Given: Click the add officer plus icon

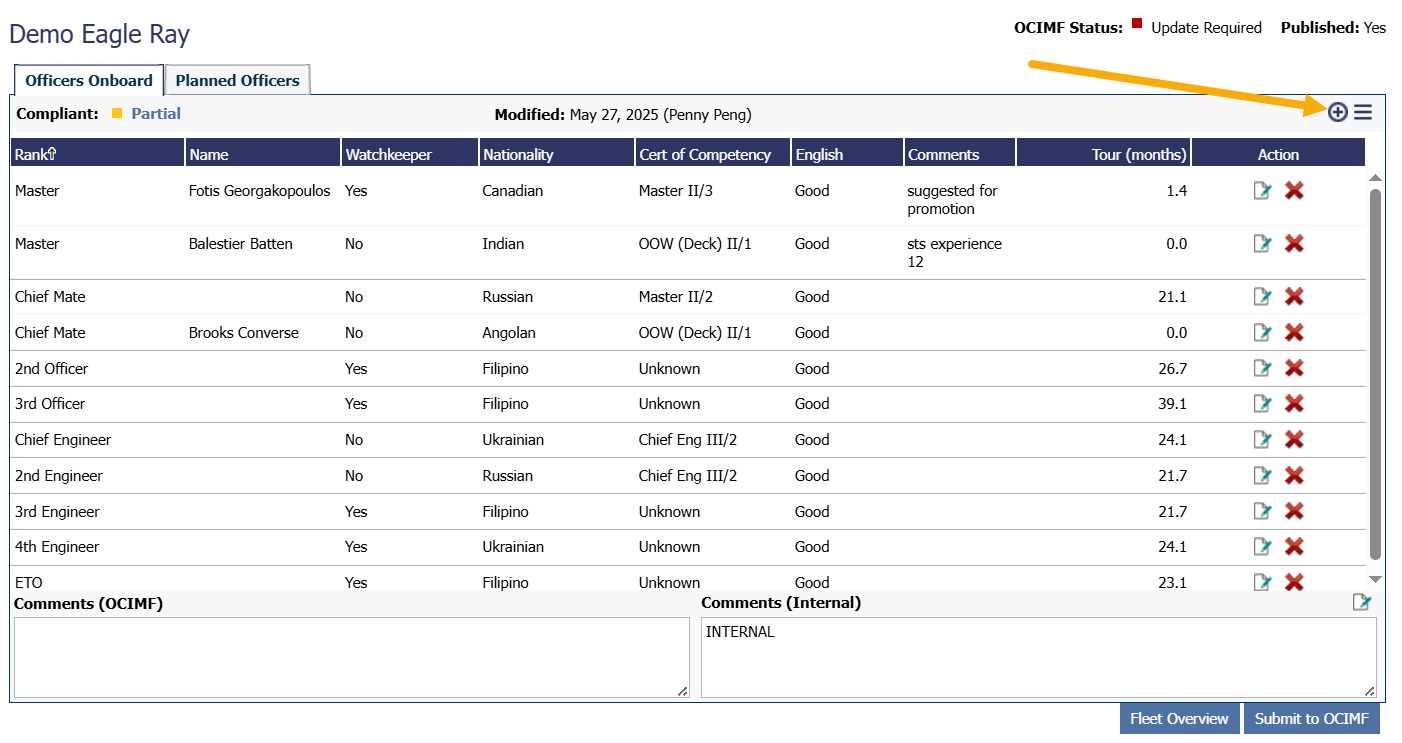Looking at the screenshot, I should pyautogui.click(x=1337, y=112).
